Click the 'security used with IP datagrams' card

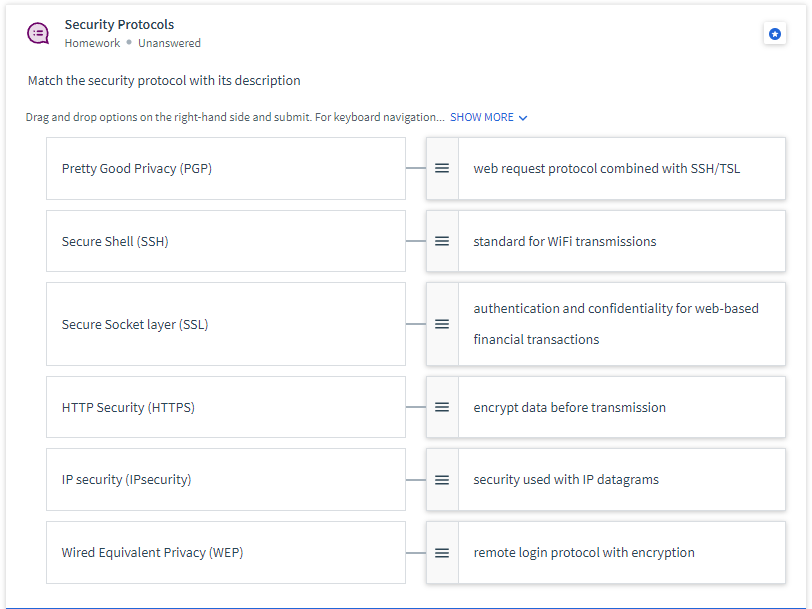pos(606,480)
